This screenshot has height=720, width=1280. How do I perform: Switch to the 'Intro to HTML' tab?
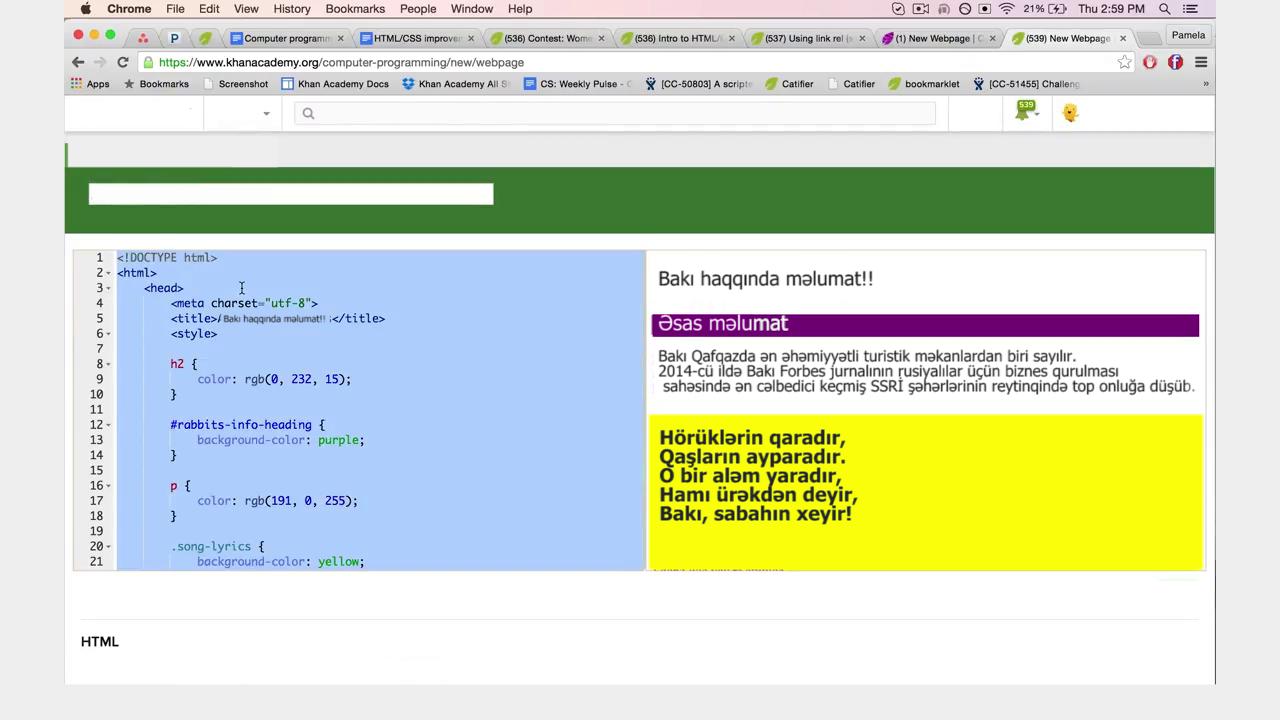(677, 38)
